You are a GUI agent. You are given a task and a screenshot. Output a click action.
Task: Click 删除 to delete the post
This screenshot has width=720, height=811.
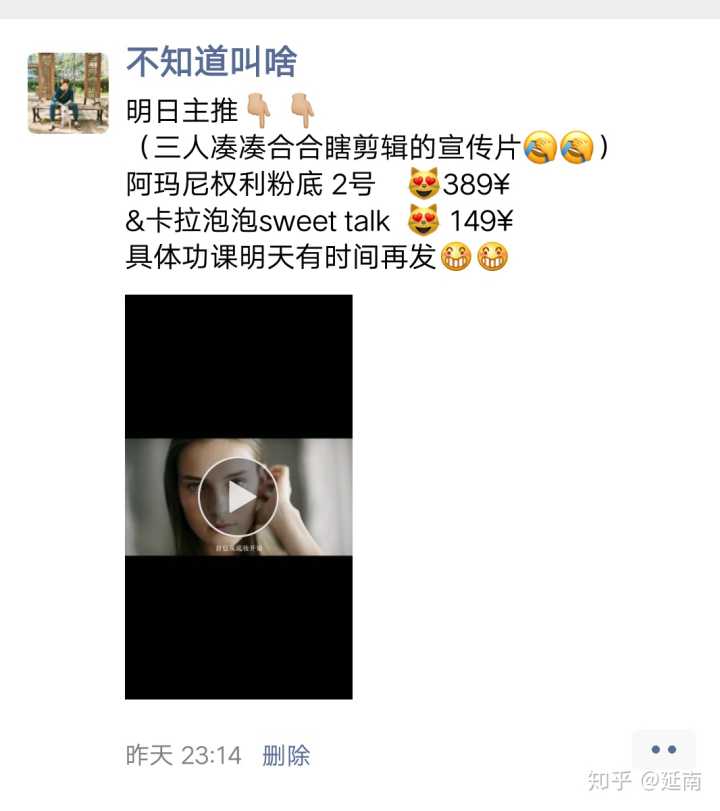(286, 756)
